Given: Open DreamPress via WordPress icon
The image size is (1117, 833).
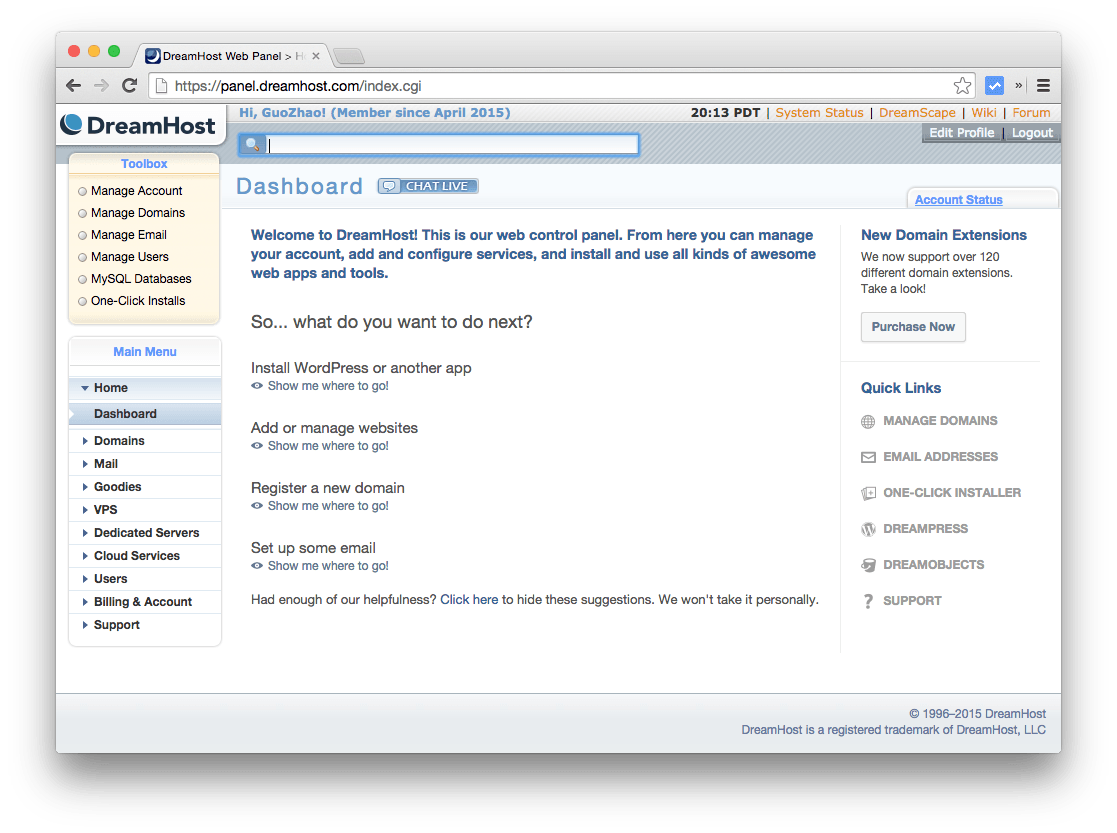Looking at the screenshot, I should (x=867, y=529).
